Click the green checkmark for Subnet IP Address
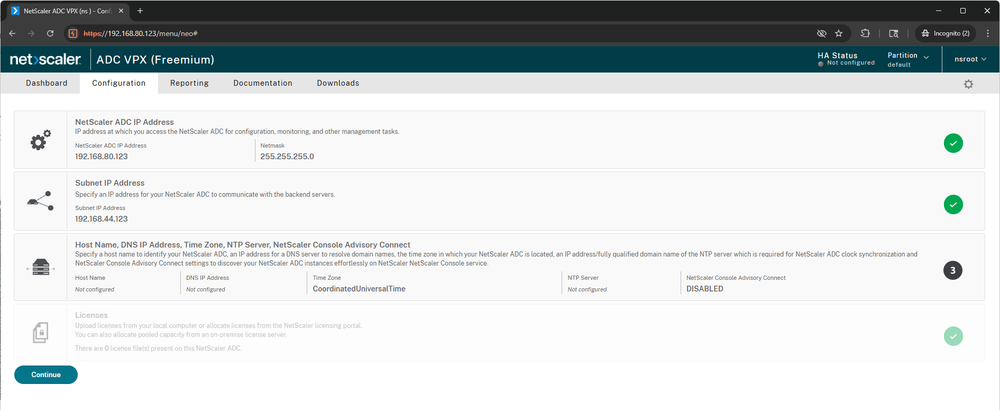The height and width of the screenshot is (410, 1000). (953, 205)
